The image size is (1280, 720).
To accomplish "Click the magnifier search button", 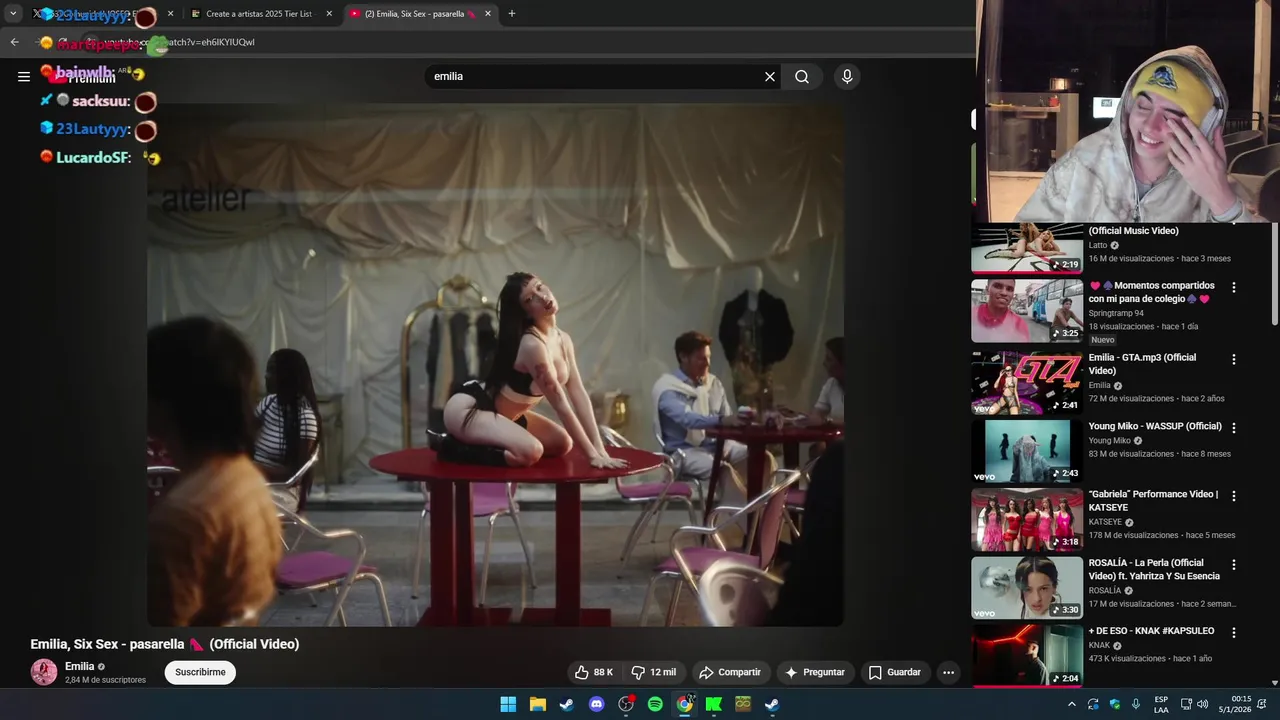I will tap(802, 77).
